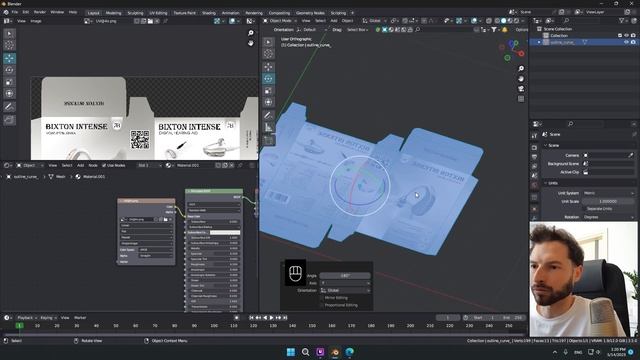Open the Add menu in 3D viewport

pos(334,20)
